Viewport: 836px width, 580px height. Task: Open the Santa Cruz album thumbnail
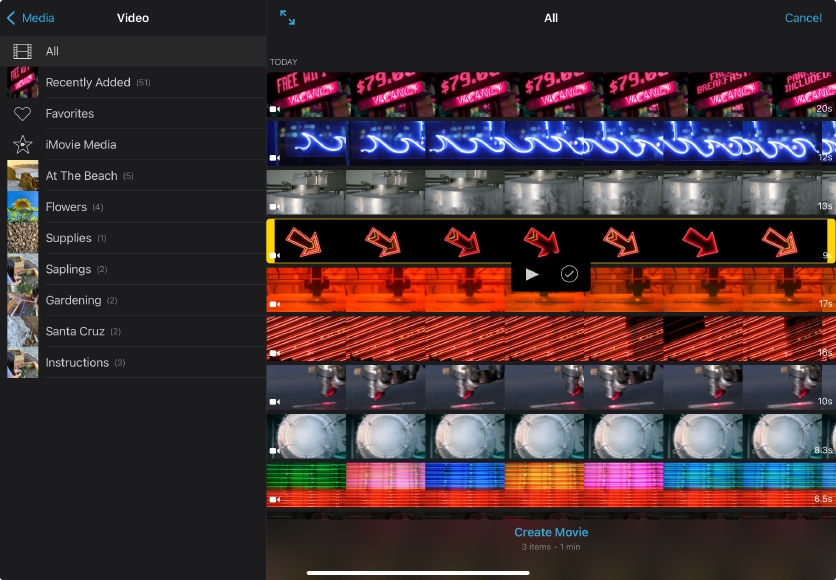pos(22,331)
